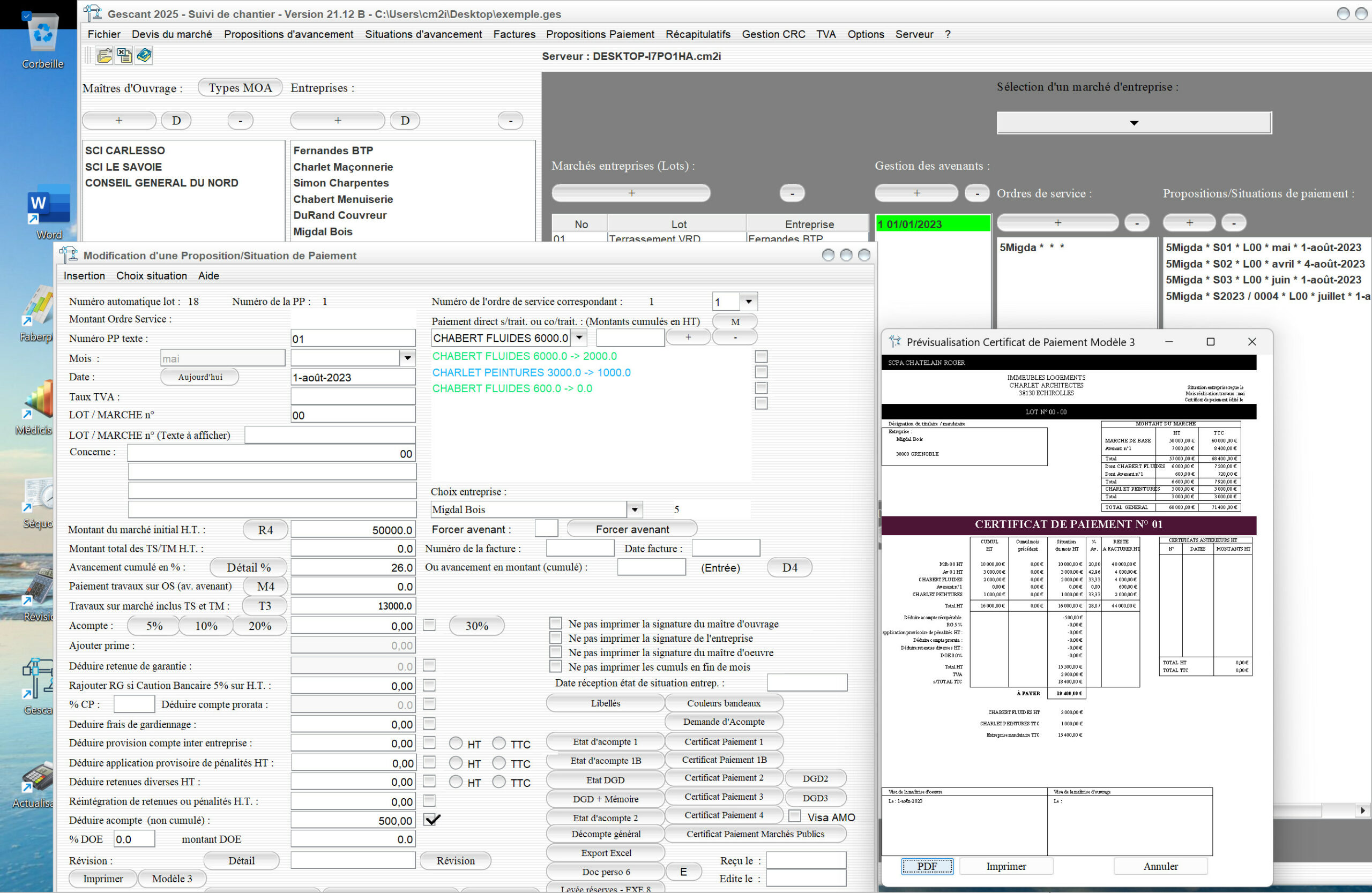This screenshot has width=1372, height=893.
Task: Click the Forcer avenant button
Action: [632, 529]
